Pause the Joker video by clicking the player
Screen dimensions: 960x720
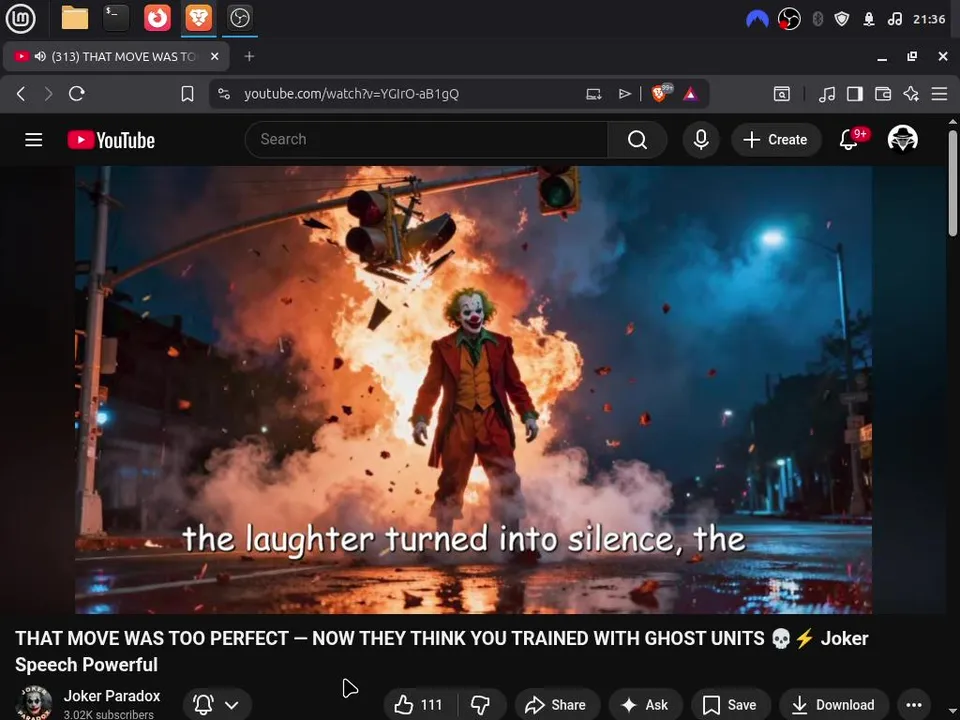(x=473, y=389)
